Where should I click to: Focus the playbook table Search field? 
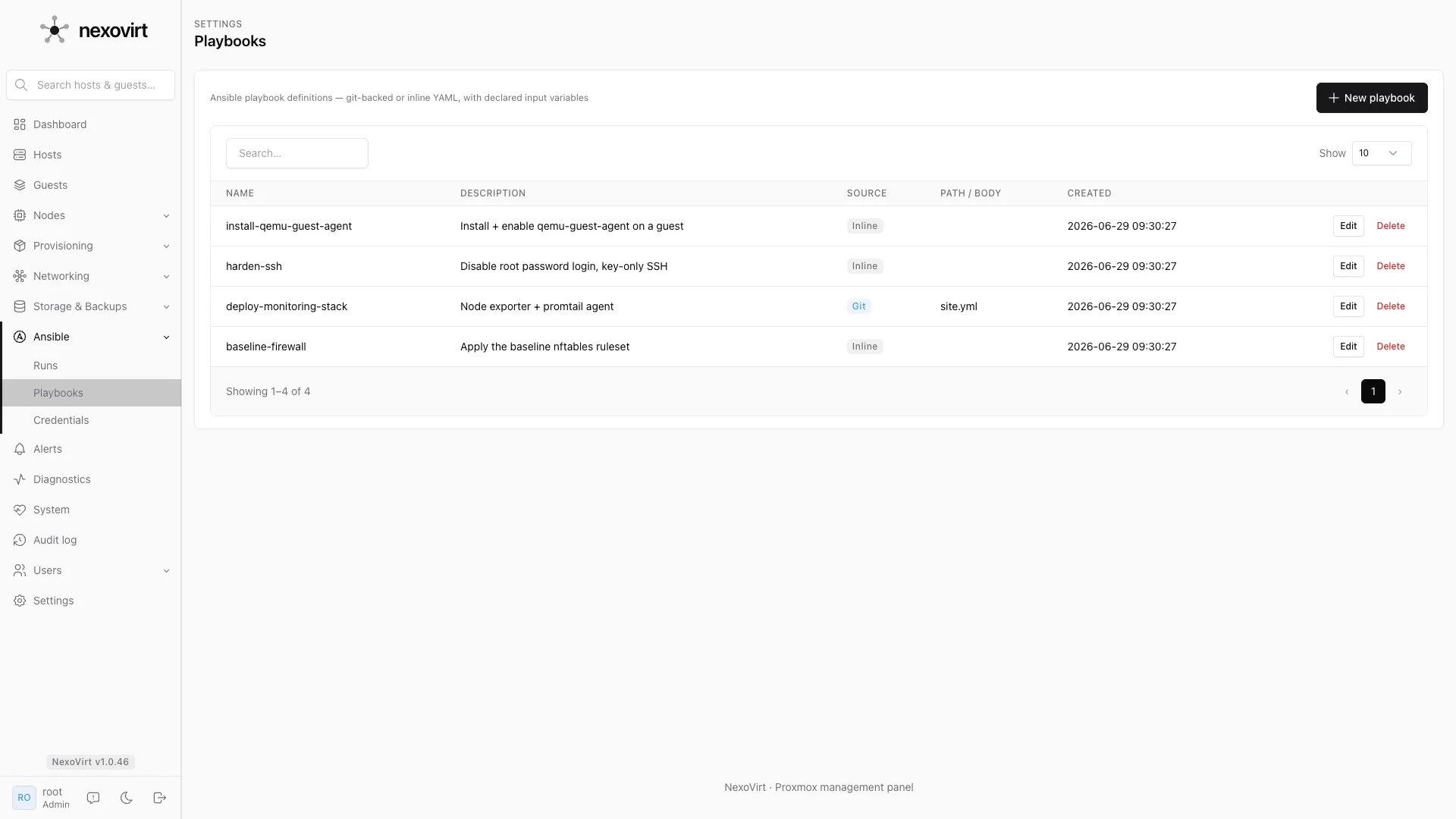[x=297, y=153]
